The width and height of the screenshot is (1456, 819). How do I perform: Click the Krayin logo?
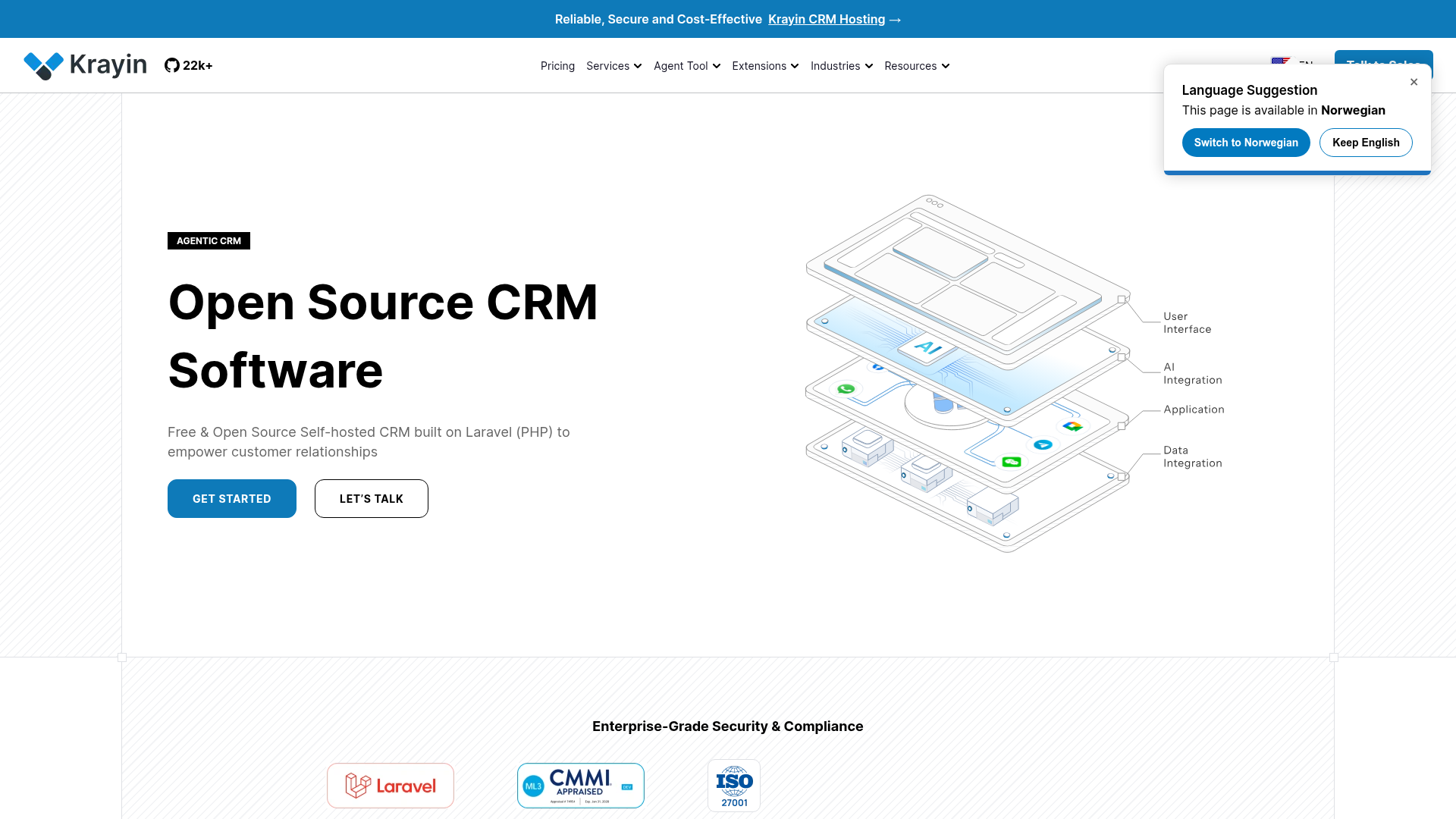(x=85, y=65)
